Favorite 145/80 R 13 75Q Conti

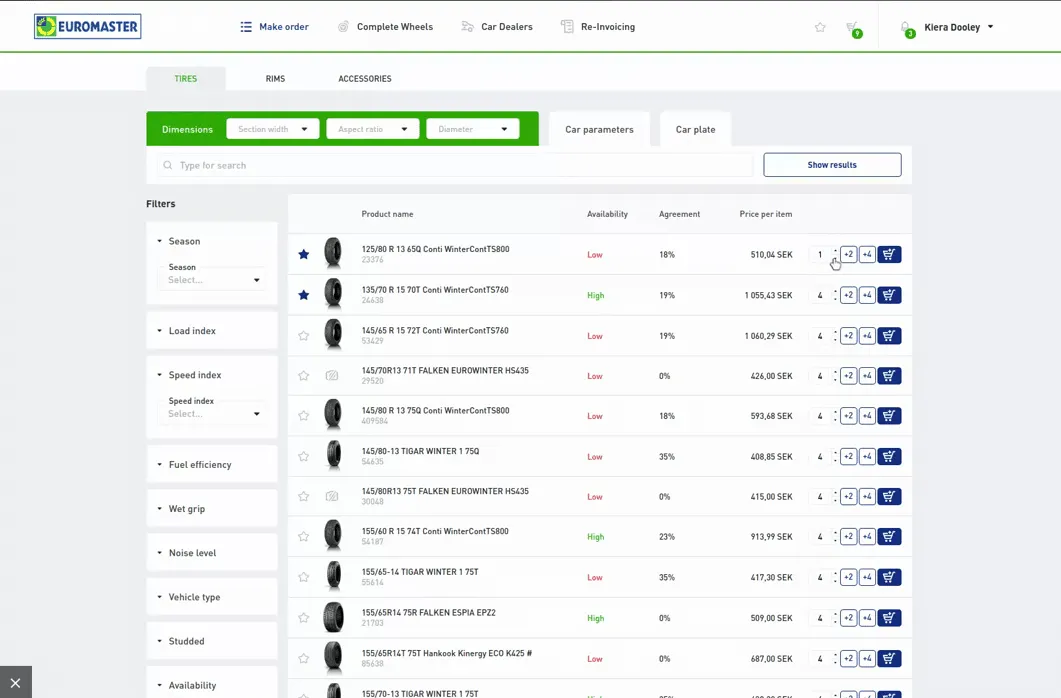coord(304,415)
